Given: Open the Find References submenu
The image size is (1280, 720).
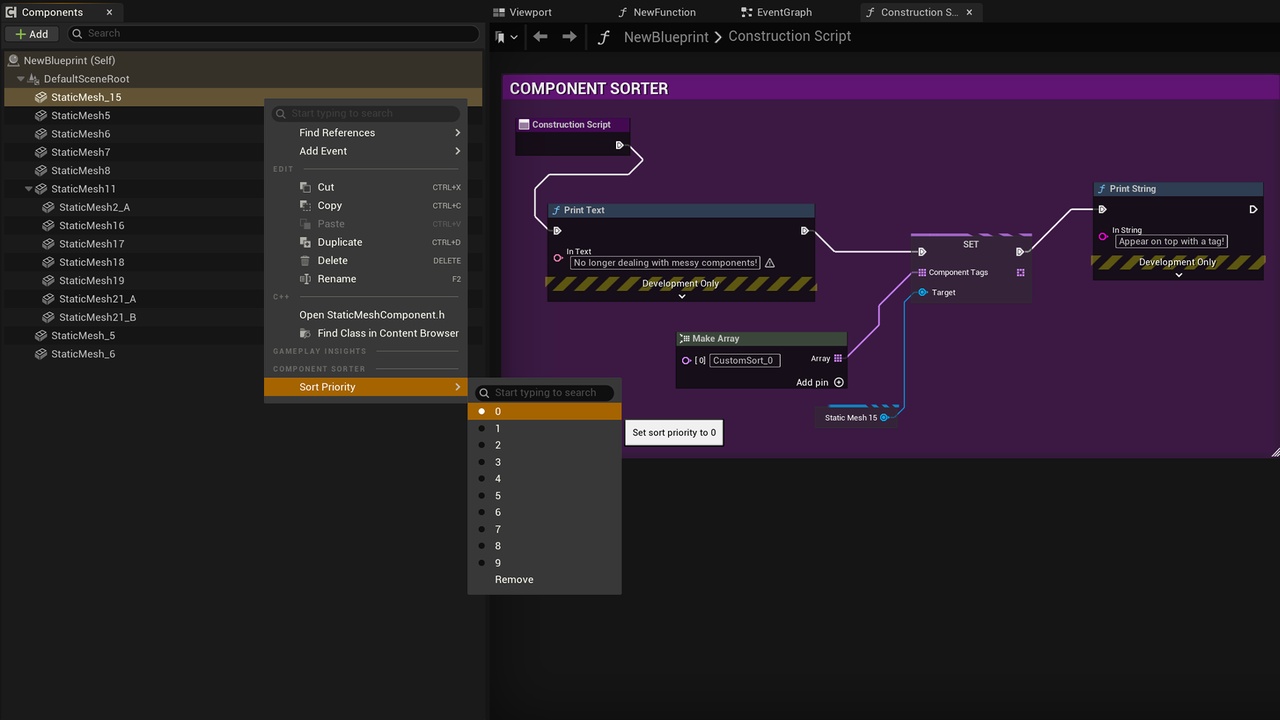Looking at the screenshot, I should pyautogui.click(x=367, y=133).
